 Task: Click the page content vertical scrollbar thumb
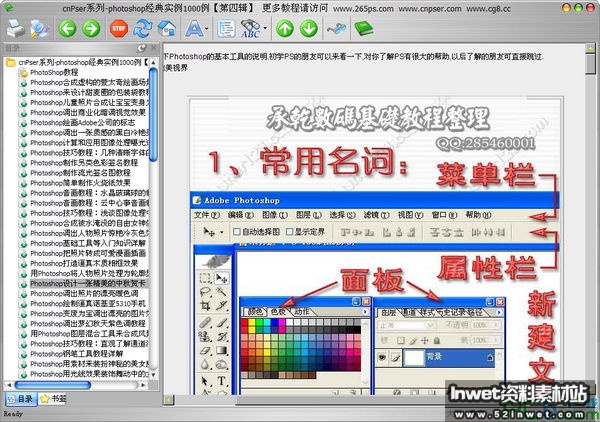591,65
